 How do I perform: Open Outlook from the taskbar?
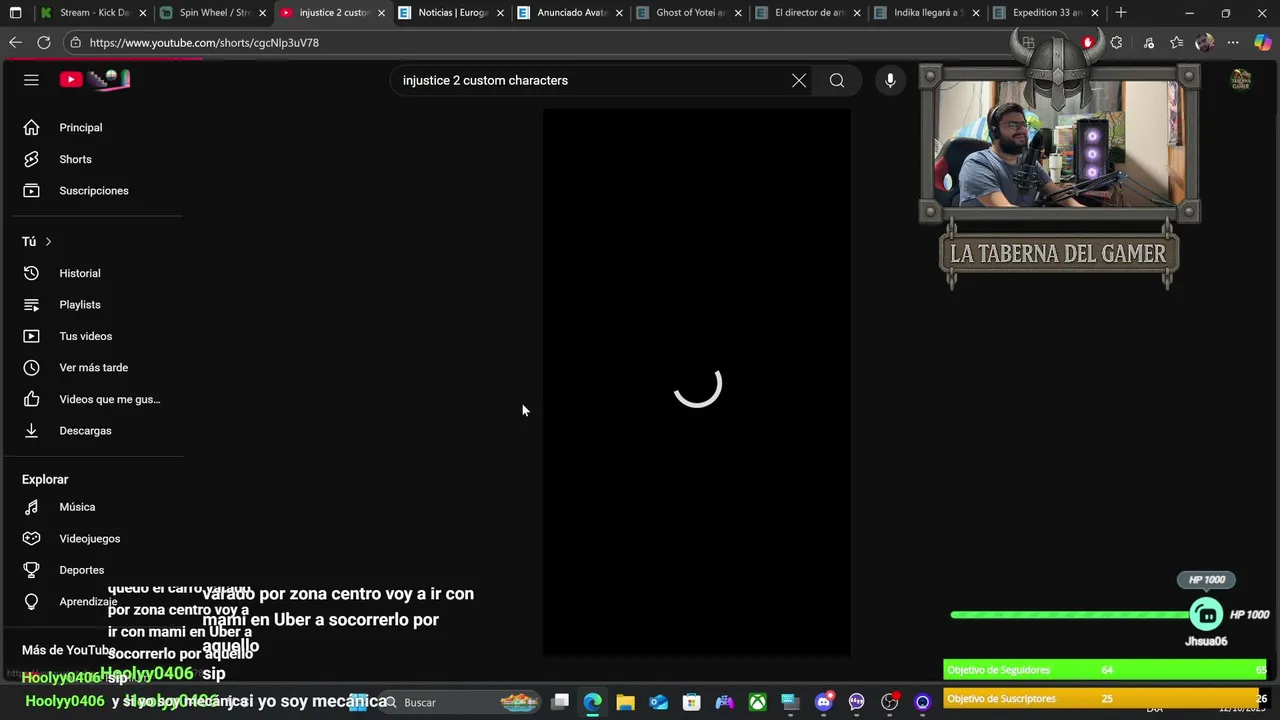[659, 702]
